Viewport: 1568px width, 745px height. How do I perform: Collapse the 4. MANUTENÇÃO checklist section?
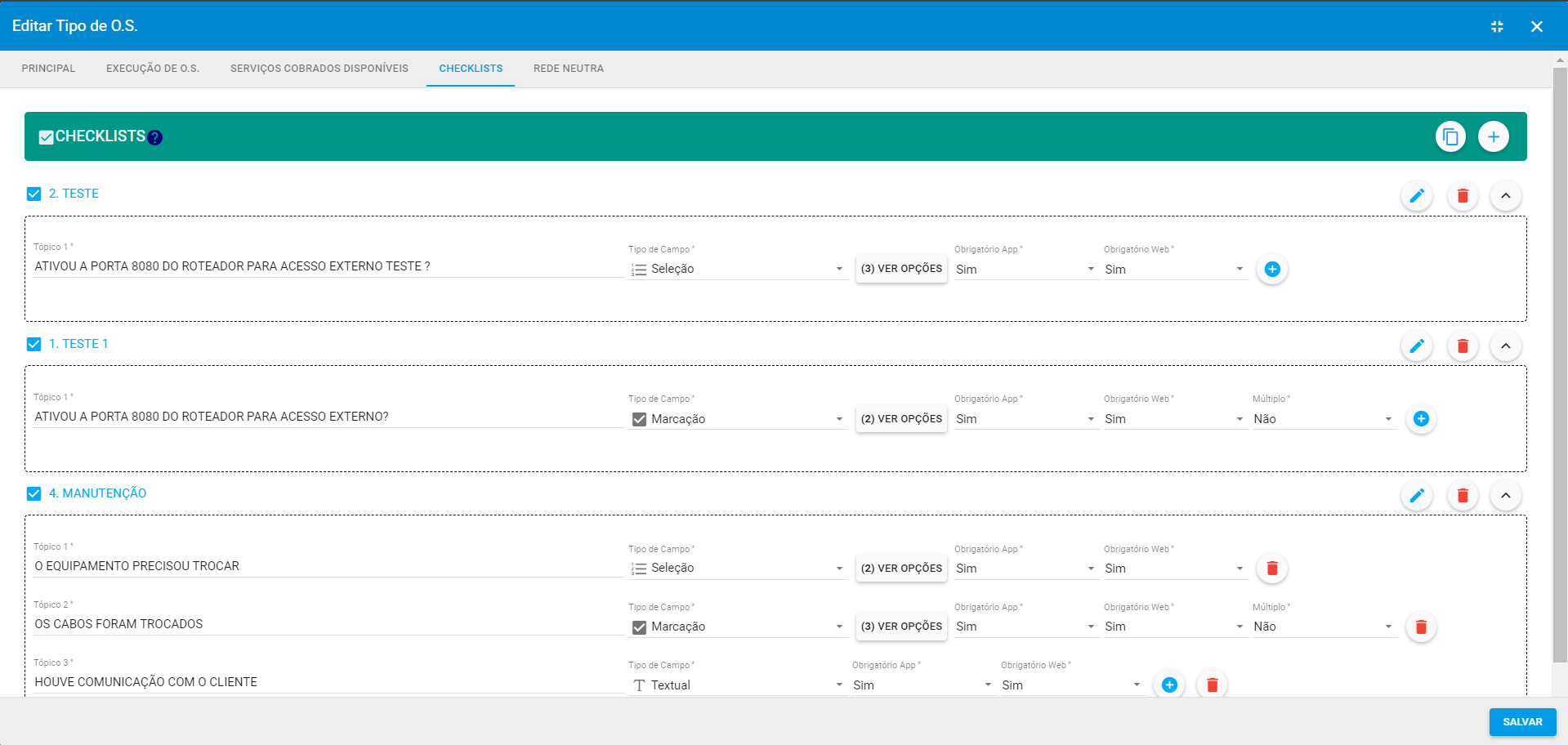pos(1505,495)
